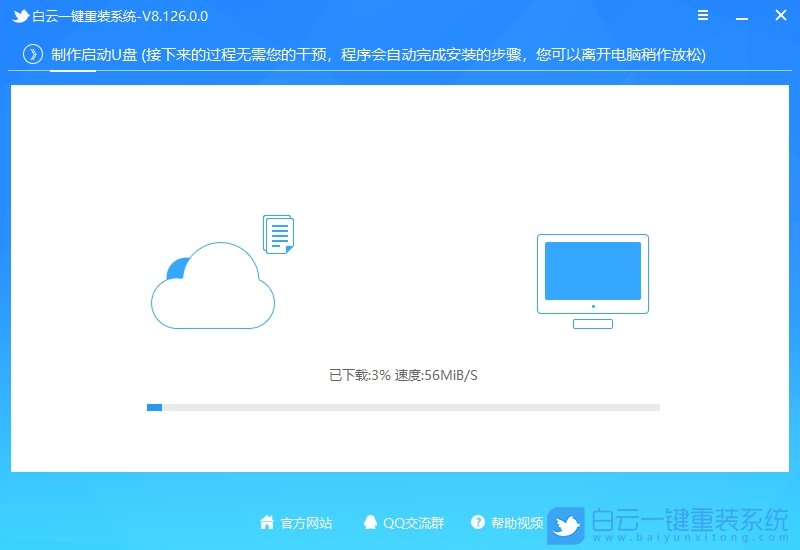This screenshot has width=800, height=550.
Task: Click the white bird app logo in title bar
Action: click(x=20, y=16)
